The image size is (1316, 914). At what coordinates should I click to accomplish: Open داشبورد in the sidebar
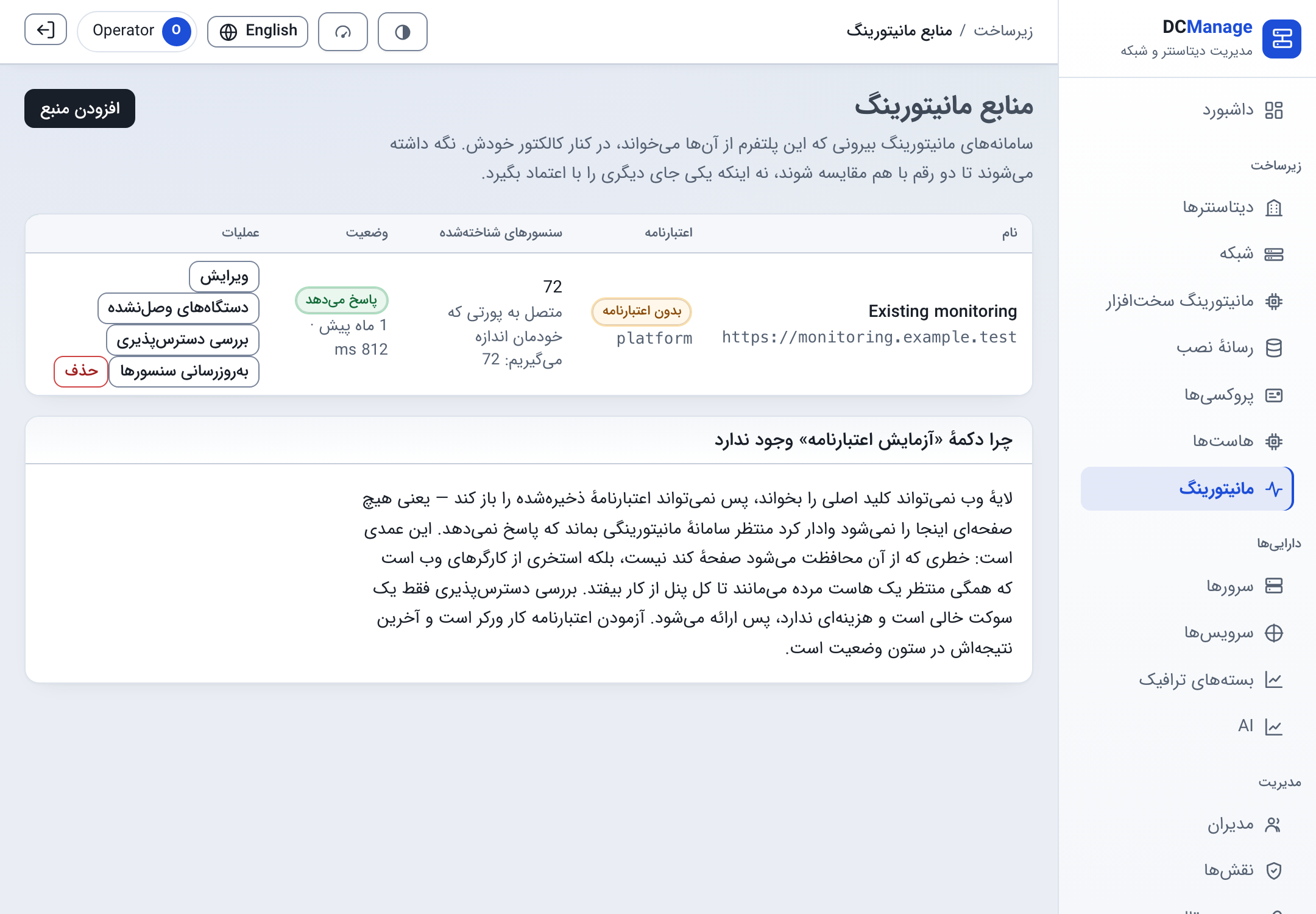point(1187,110)
